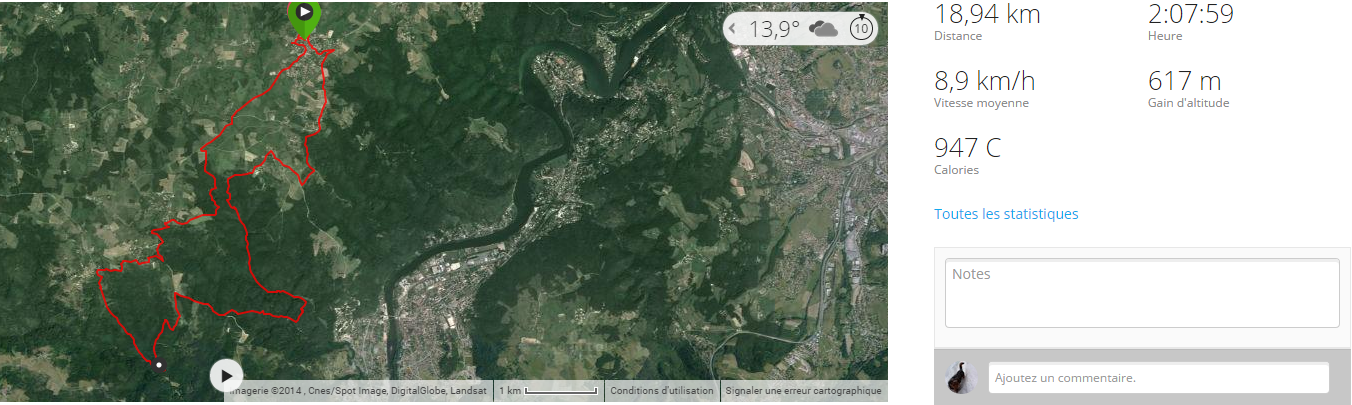The width and height of the screenshot is (1352, 405).
Task: Click the 13,9° temperature reading
Action: coord(776,29)
